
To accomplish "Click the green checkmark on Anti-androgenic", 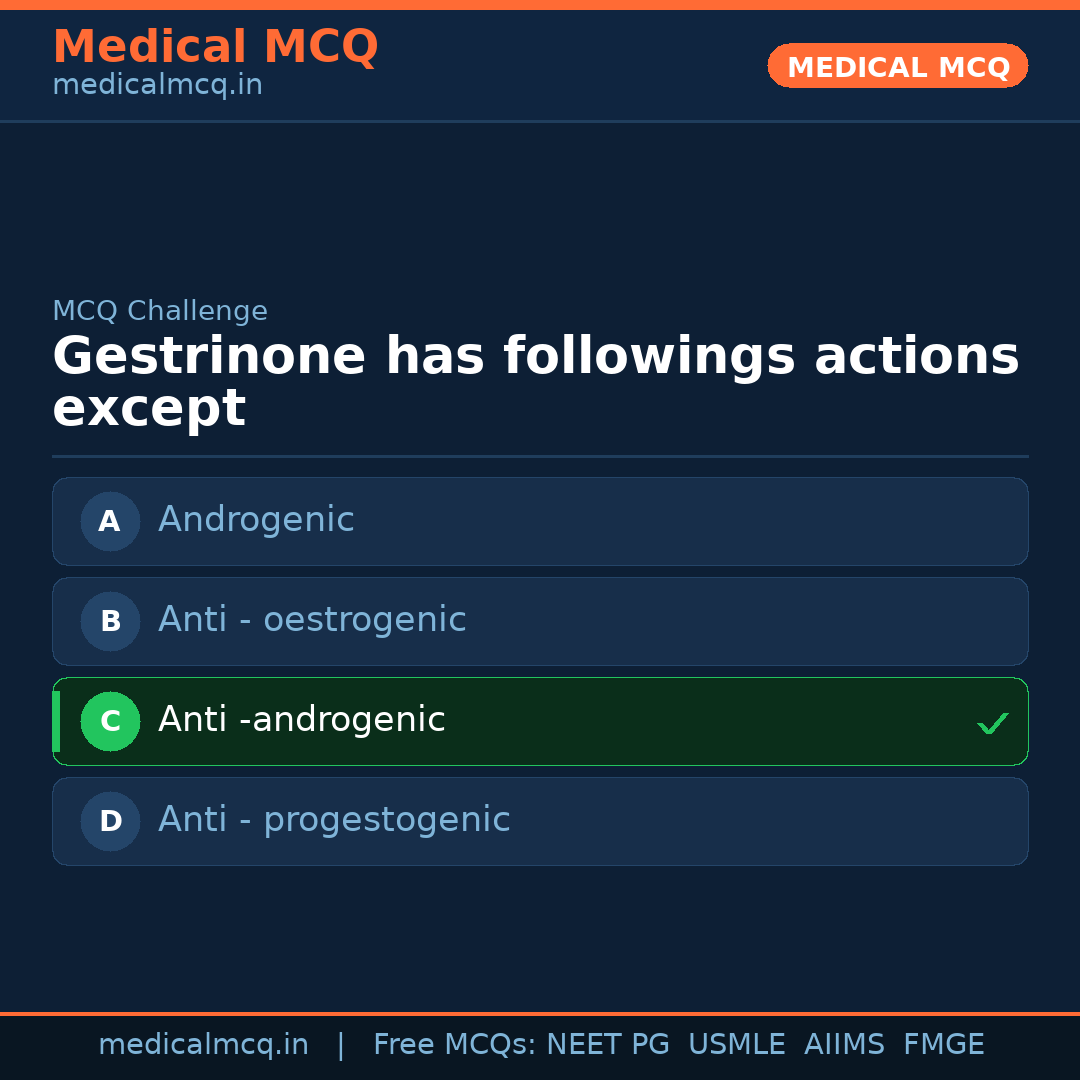I will [992, 723].
